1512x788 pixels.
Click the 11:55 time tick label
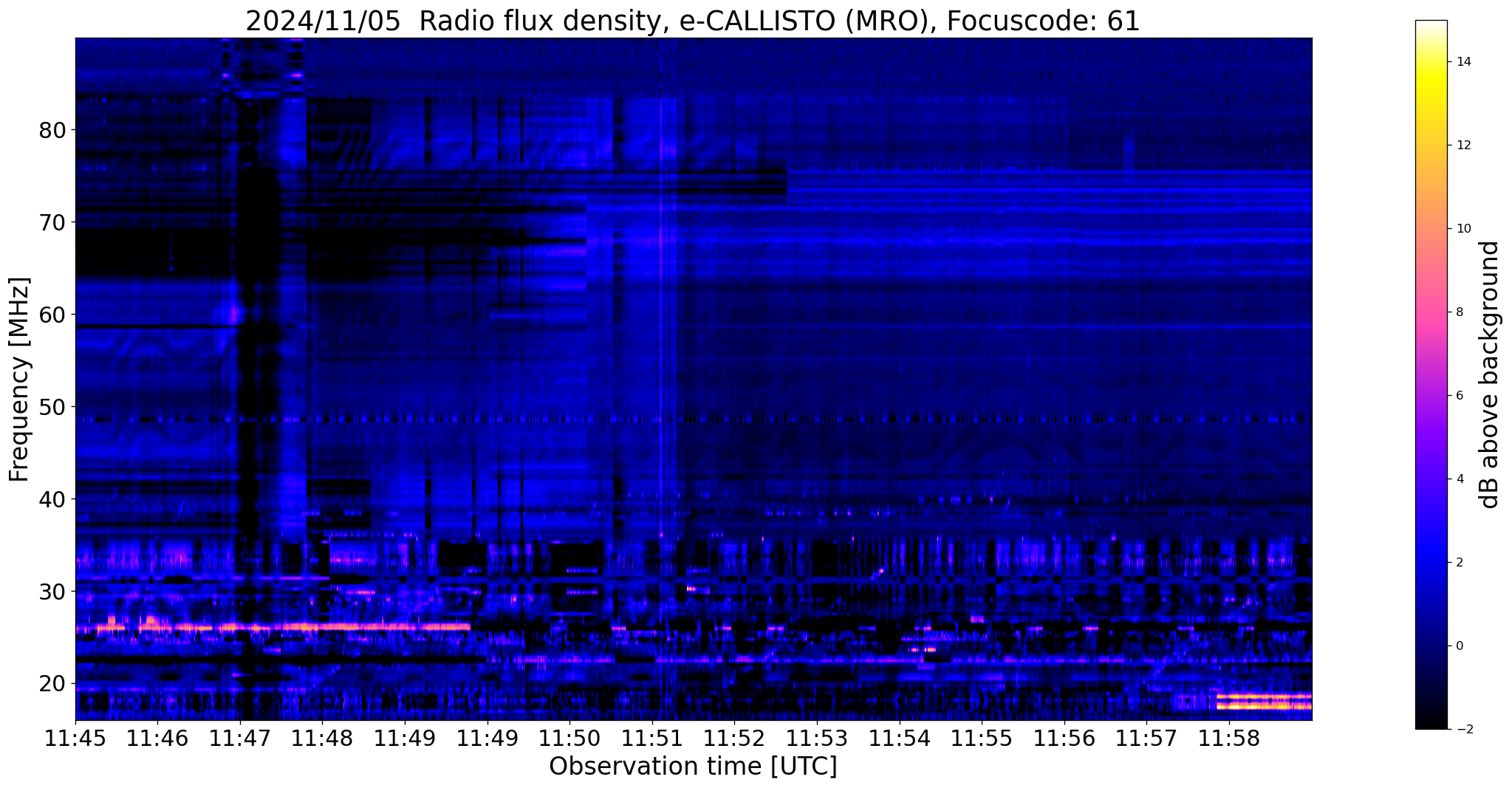[x=982, y=739]
